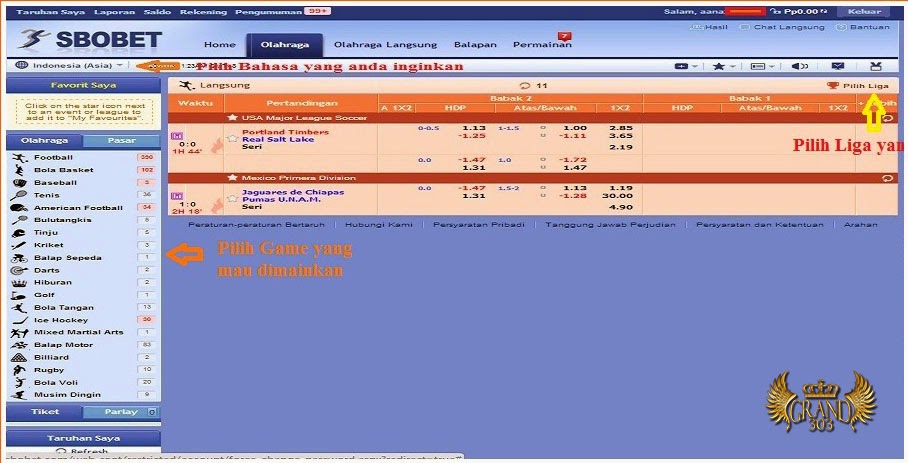The width and height of the screenshot is (908, 463).
Task: Open the live TV monitor icon
Action: (837, 66)
